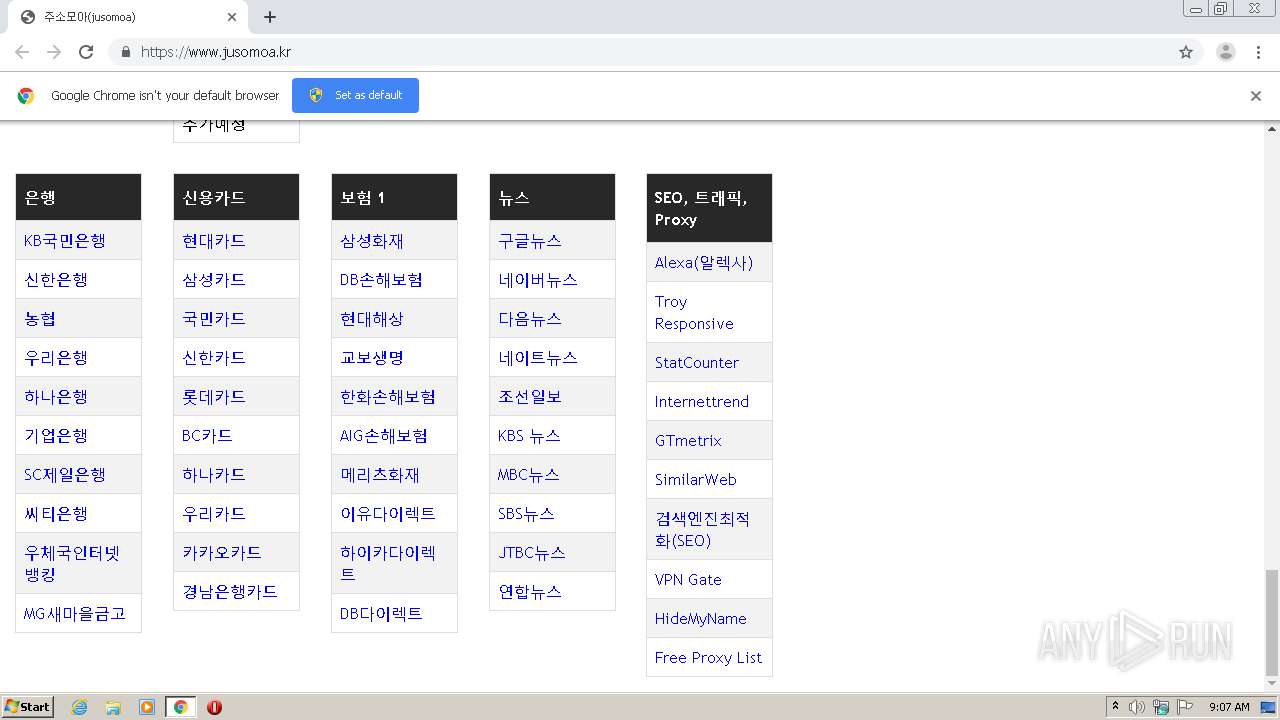Open the DB다이렉트 link
The width and height of the screenshot is (1280, 720).
(x=381, y=614)
